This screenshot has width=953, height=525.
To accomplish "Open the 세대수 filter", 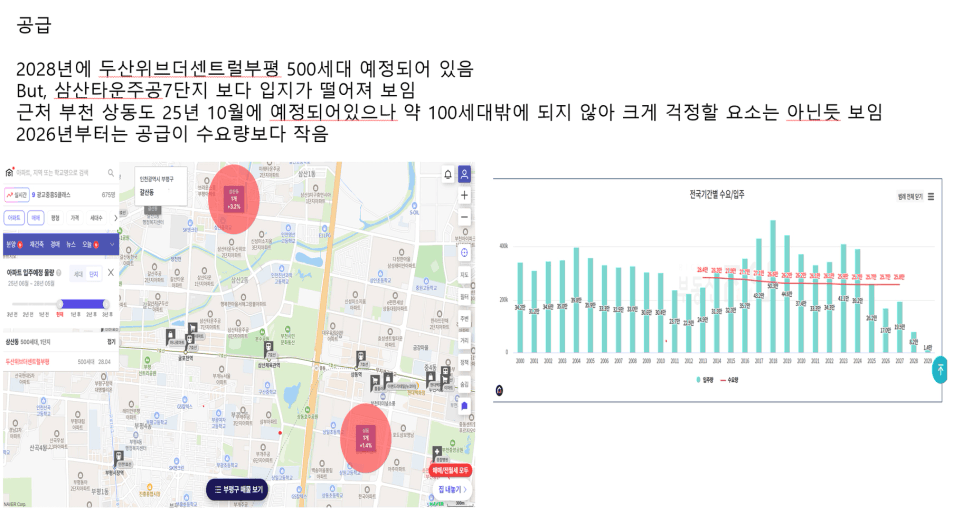I will pos(96,218).
